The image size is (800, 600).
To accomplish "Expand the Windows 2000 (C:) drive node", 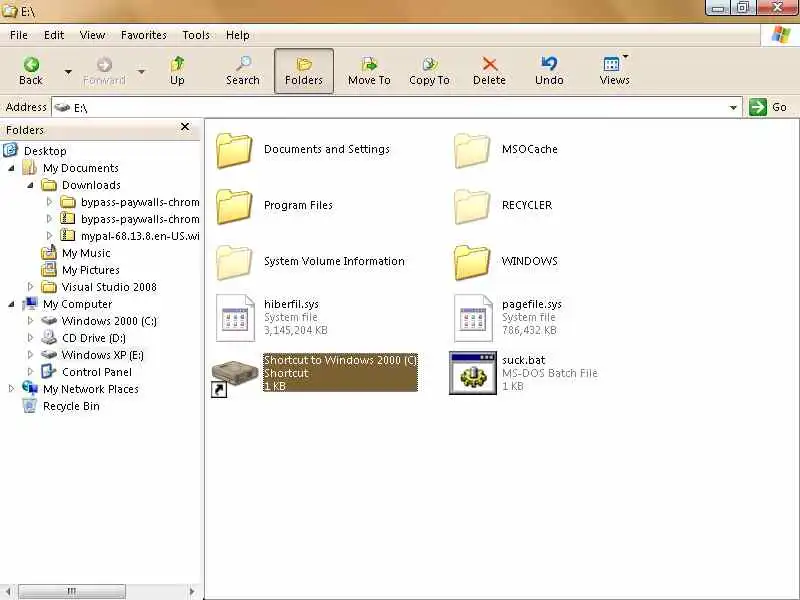I will click(x=30, y=321).
